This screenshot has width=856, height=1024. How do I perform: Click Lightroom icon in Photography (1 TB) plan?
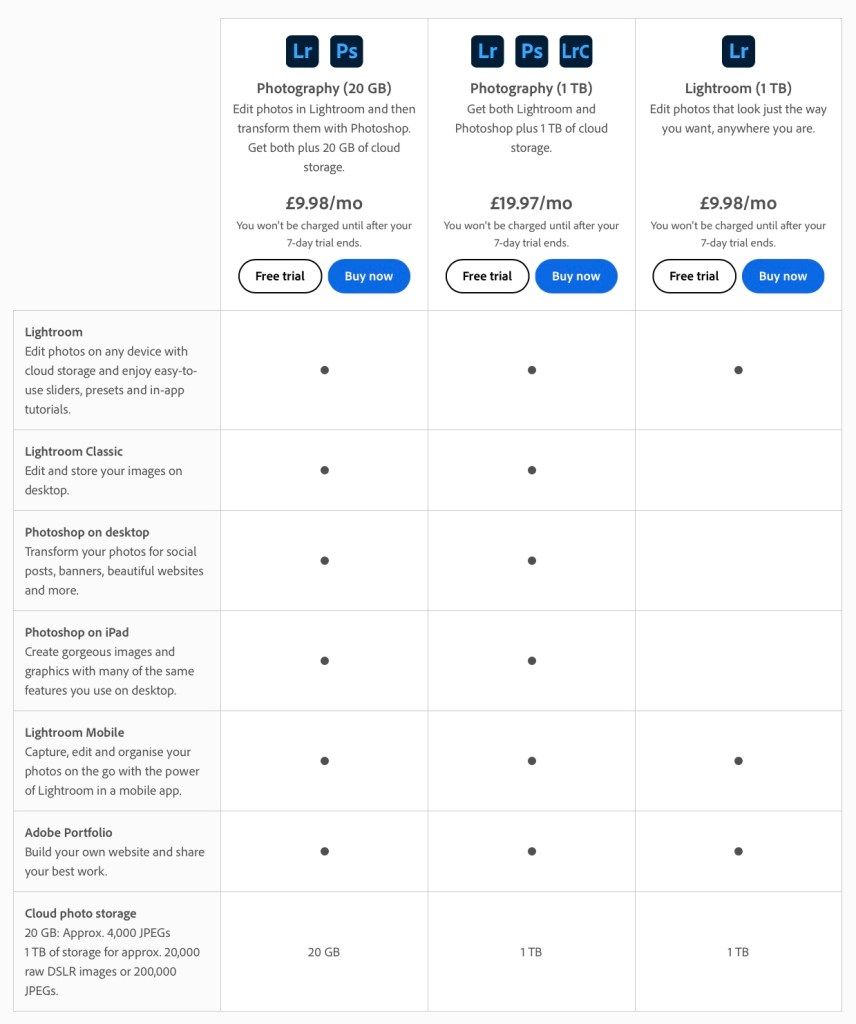click(x=488, y=51)
